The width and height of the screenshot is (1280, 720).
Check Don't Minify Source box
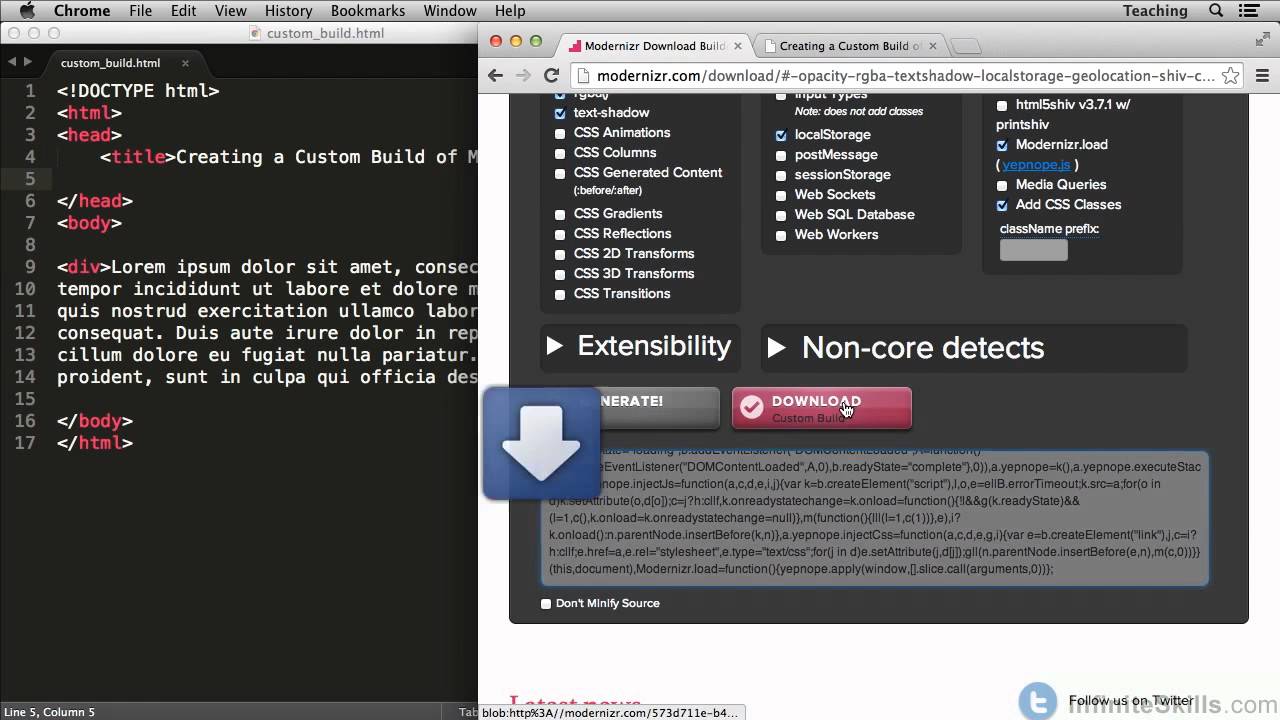click(546, 604)
